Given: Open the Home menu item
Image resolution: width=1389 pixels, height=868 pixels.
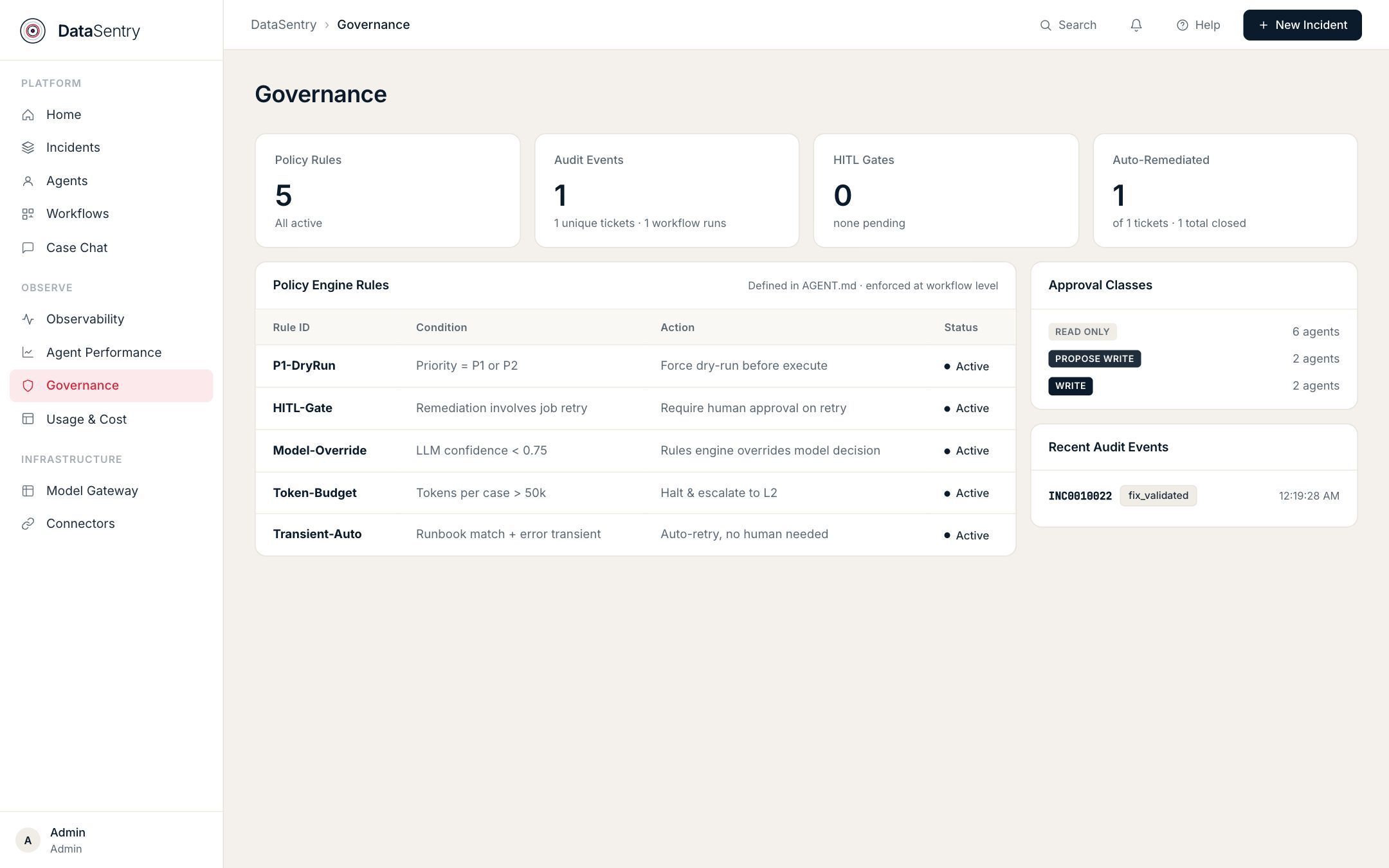Looking at the screenshot, I should coord(64,114).
